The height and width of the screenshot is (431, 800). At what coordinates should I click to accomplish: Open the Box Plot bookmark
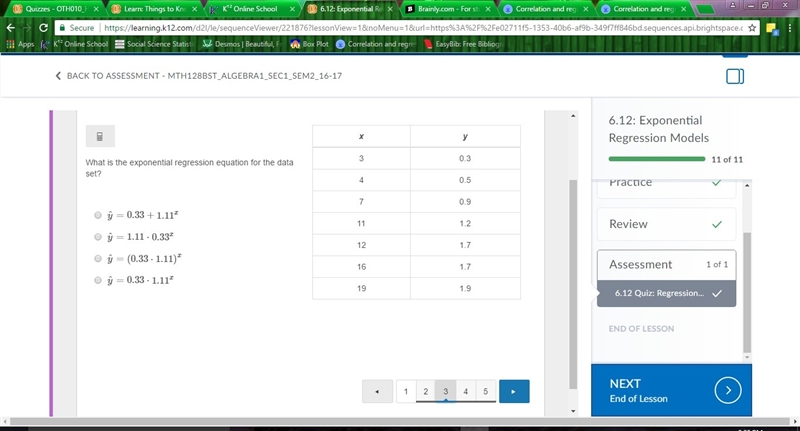310,44
